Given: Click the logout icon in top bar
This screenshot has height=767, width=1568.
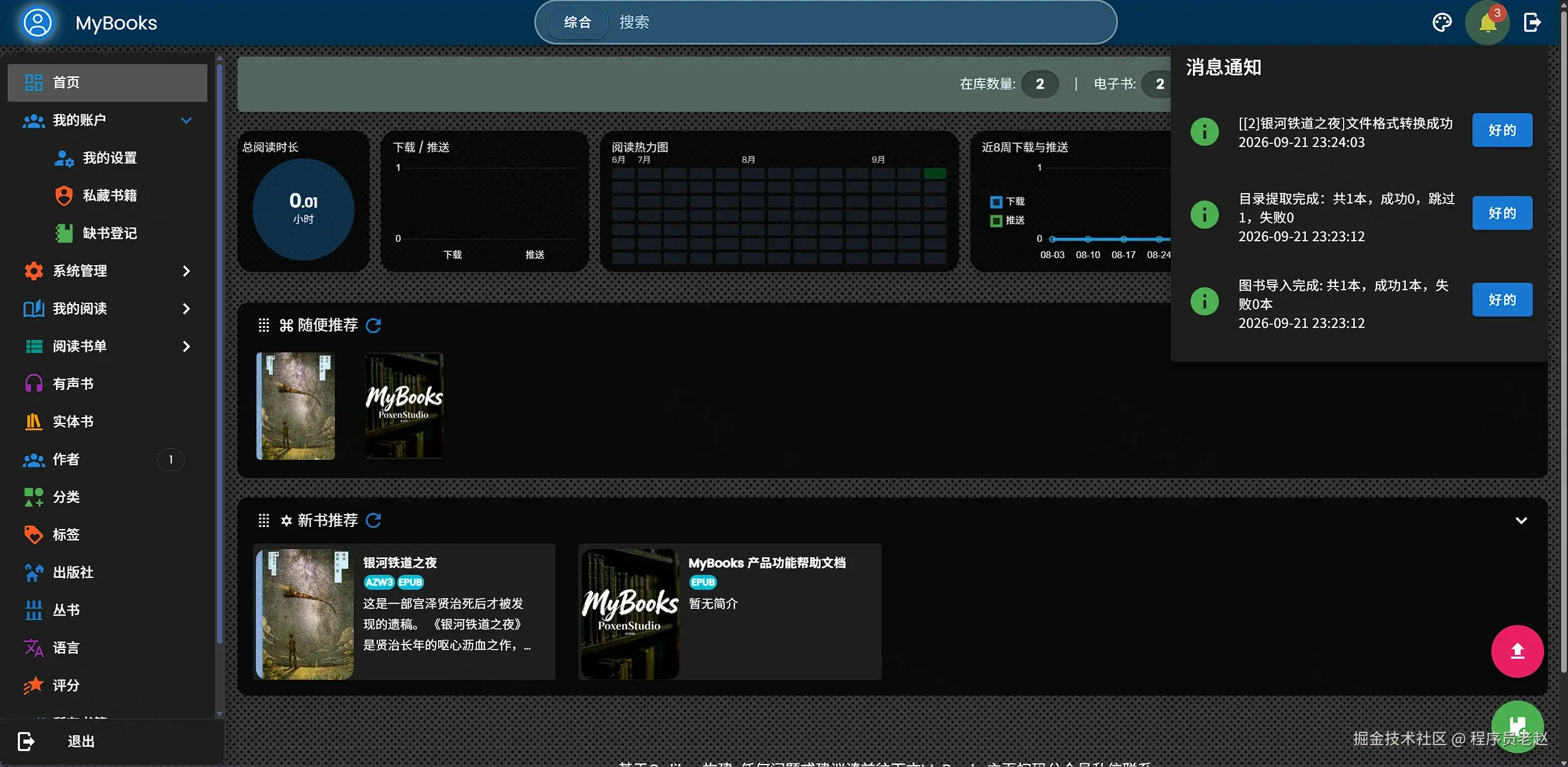Looking at the screenshot, I should (x=1532, y=23).
